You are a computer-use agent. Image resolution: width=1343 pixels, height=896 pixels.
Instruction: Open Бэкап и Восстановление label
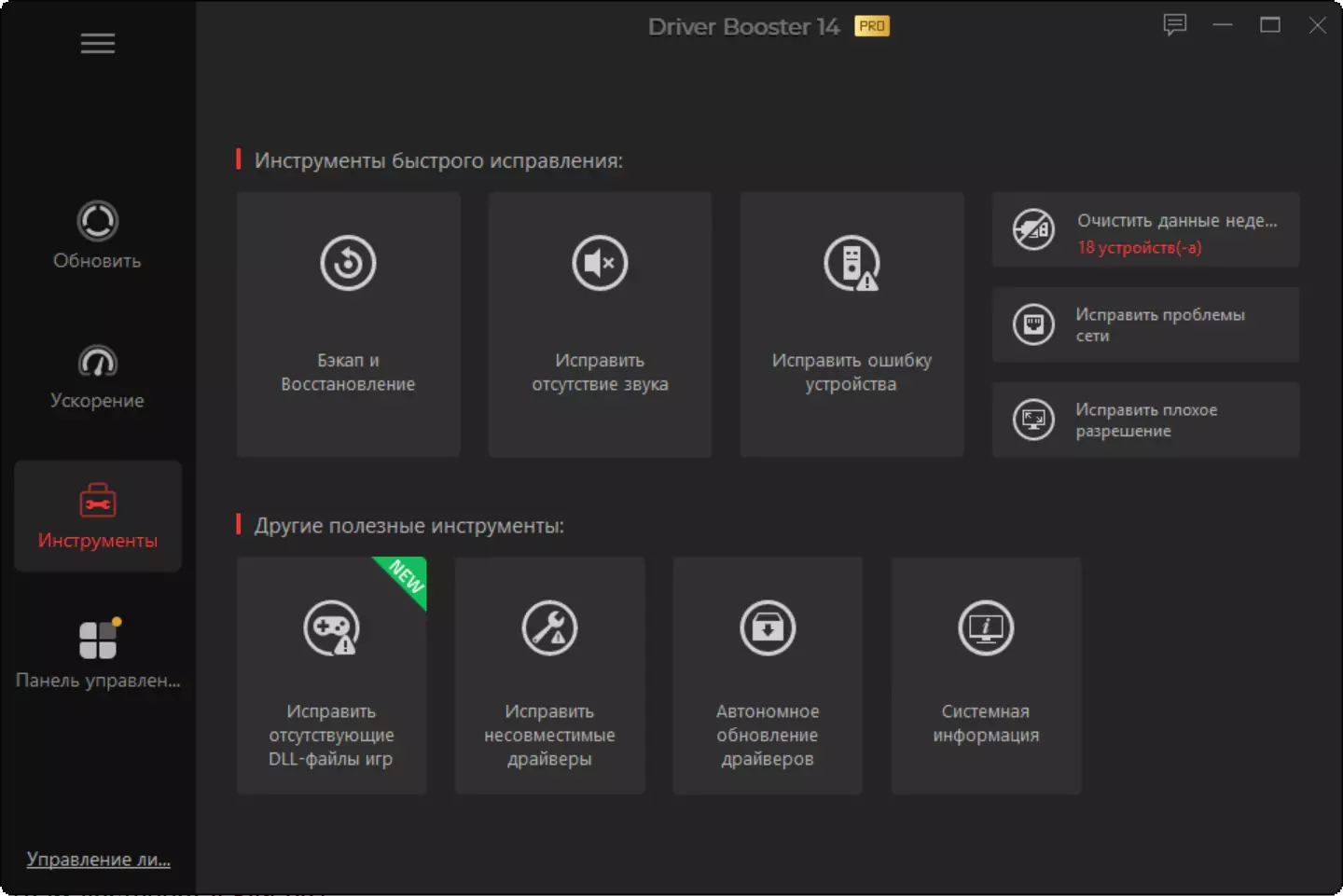pyautogui.click(x=349, y=372)
